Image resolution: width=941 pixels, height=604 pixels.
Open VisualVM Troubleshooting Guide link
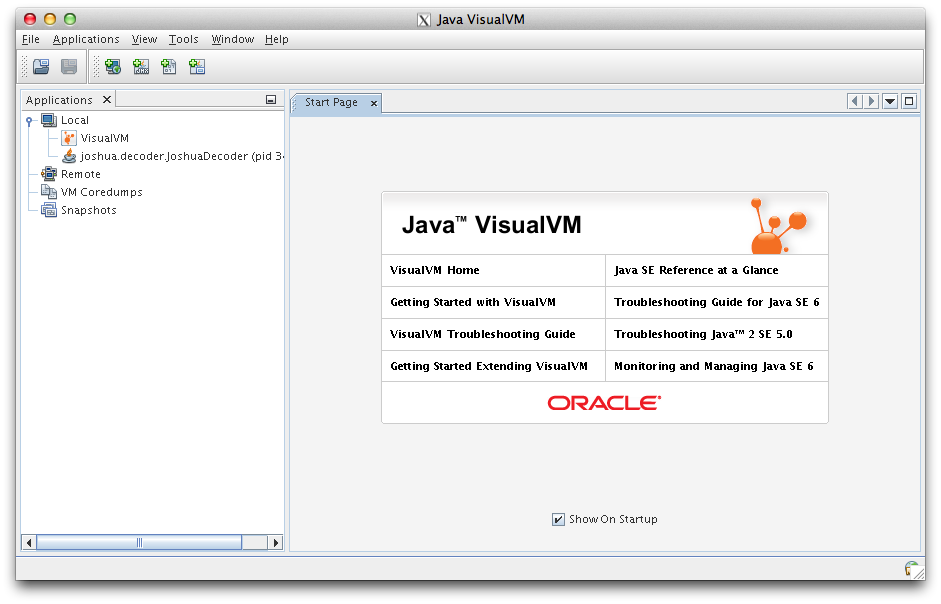pyautogui.click(x=483, y=334)
